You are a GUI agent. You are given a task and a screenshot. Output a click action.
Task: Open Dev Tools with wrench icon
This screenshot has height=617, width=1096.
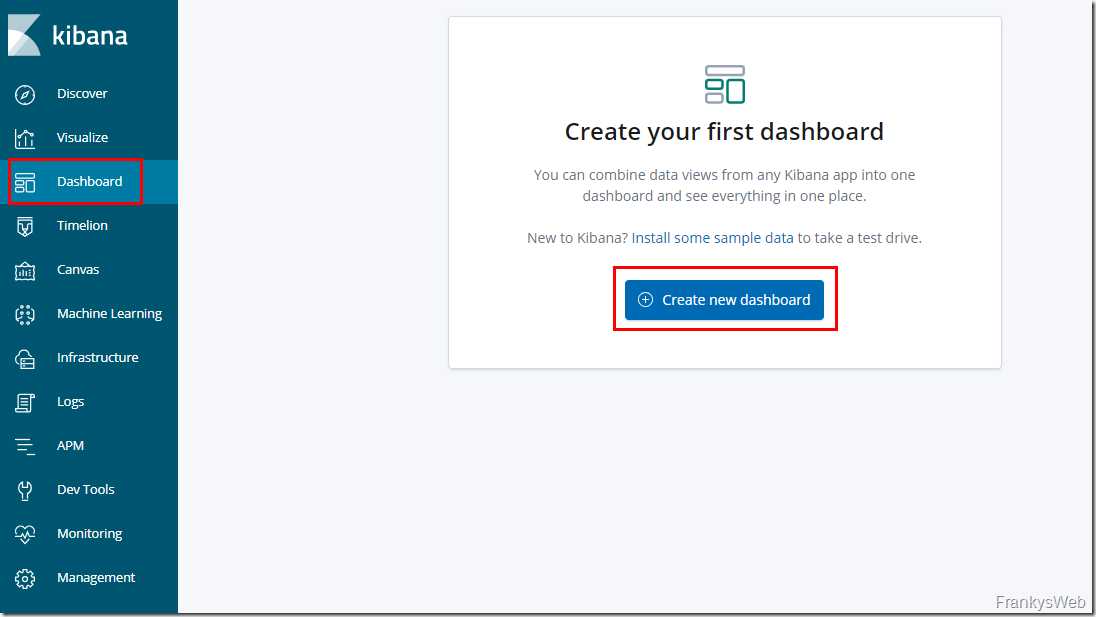pos(25,490)
